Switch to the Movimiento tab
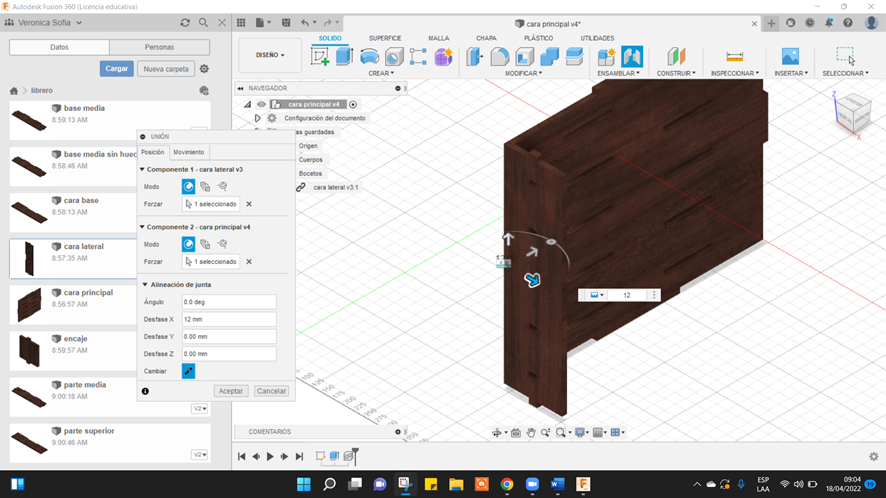This screenshot has width=886, height=498. coord(188,152)
